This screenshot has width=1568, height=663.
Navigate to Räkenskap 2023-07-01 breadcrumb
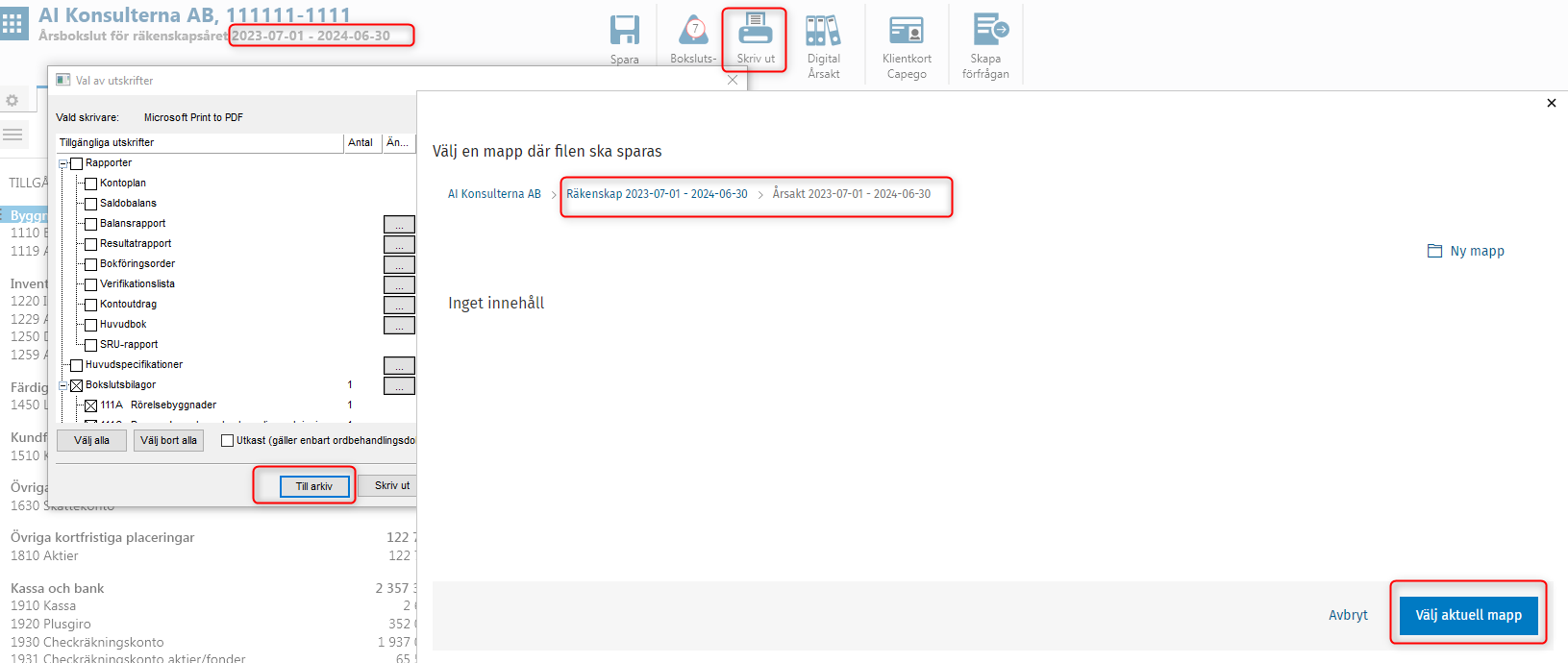point(657,194)
